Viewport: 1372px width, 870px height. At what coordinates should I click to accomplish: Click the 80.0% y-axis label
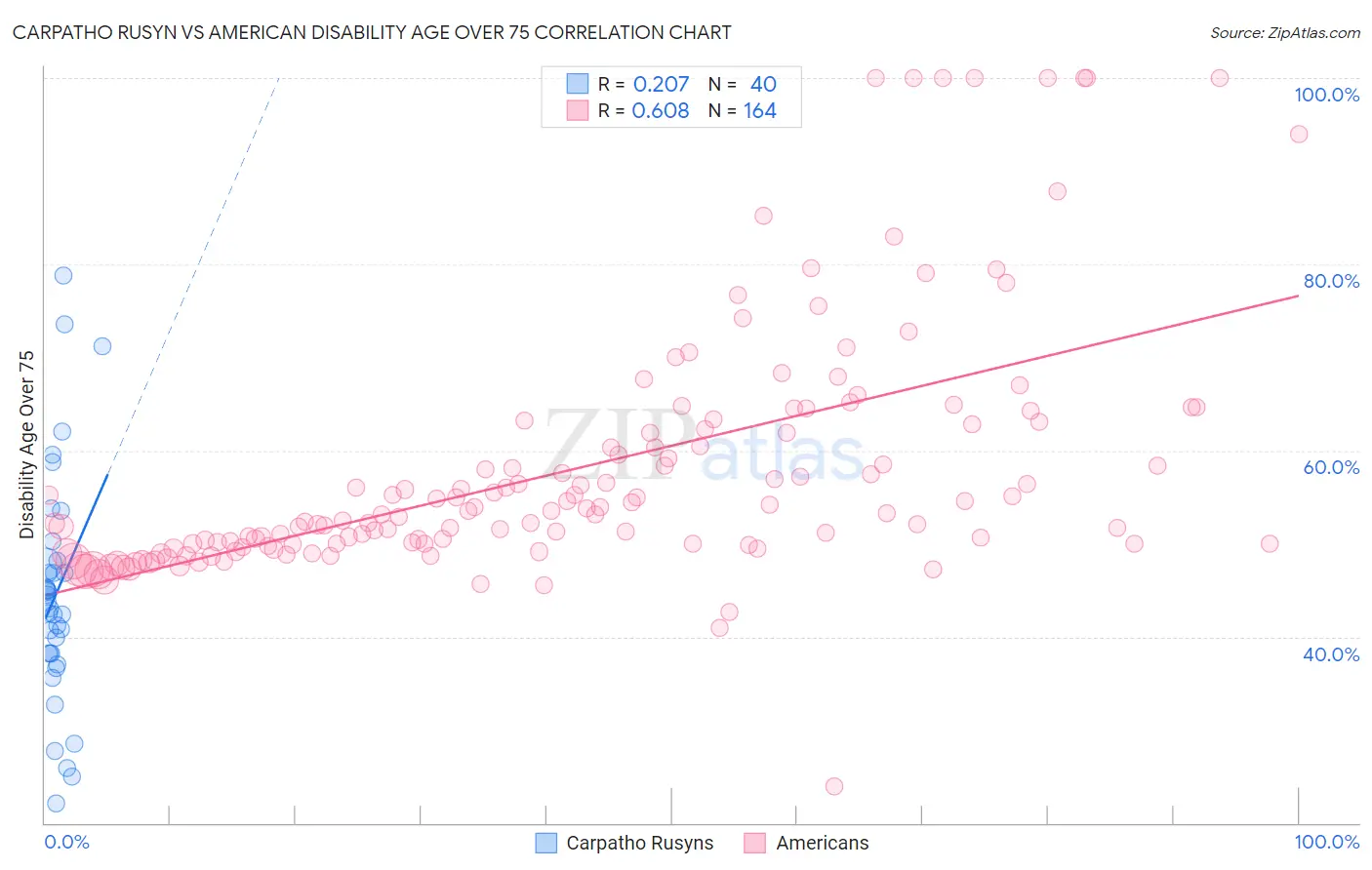coord(1332,281)
